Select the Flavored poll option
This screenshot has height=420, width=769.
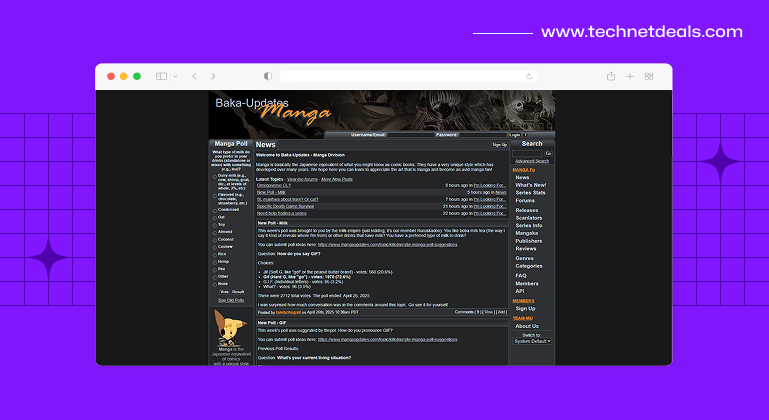(215, 196)
